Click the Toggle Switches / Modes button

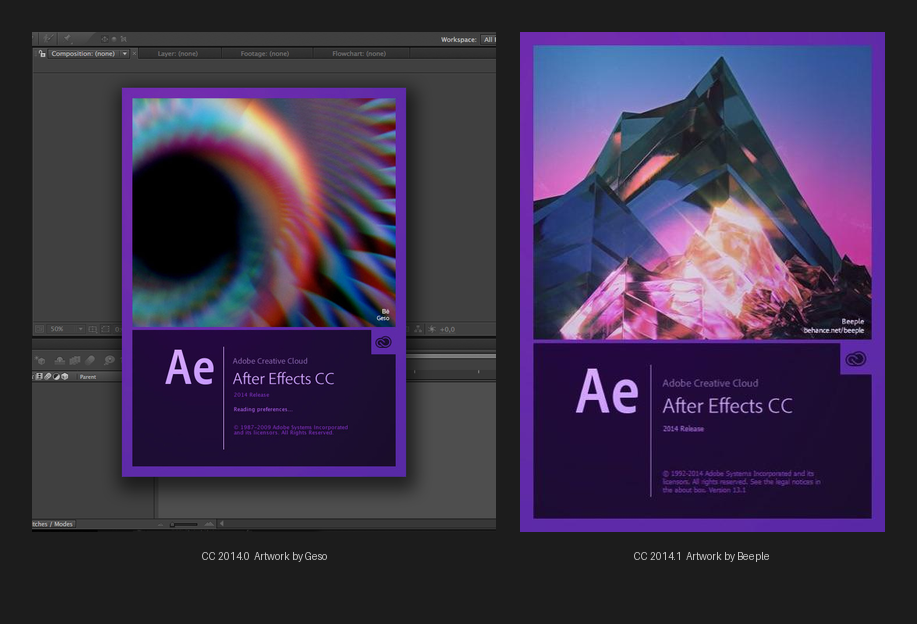click(53, 524)
